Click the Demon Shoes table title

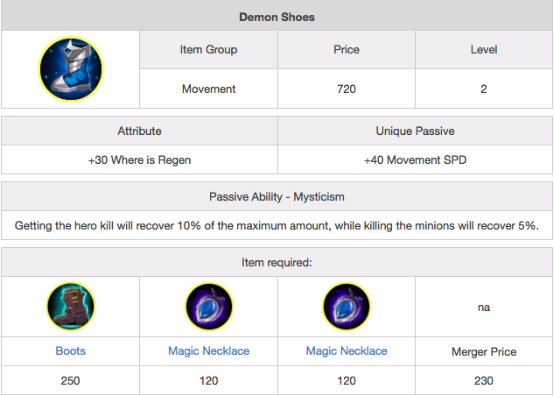277,17
